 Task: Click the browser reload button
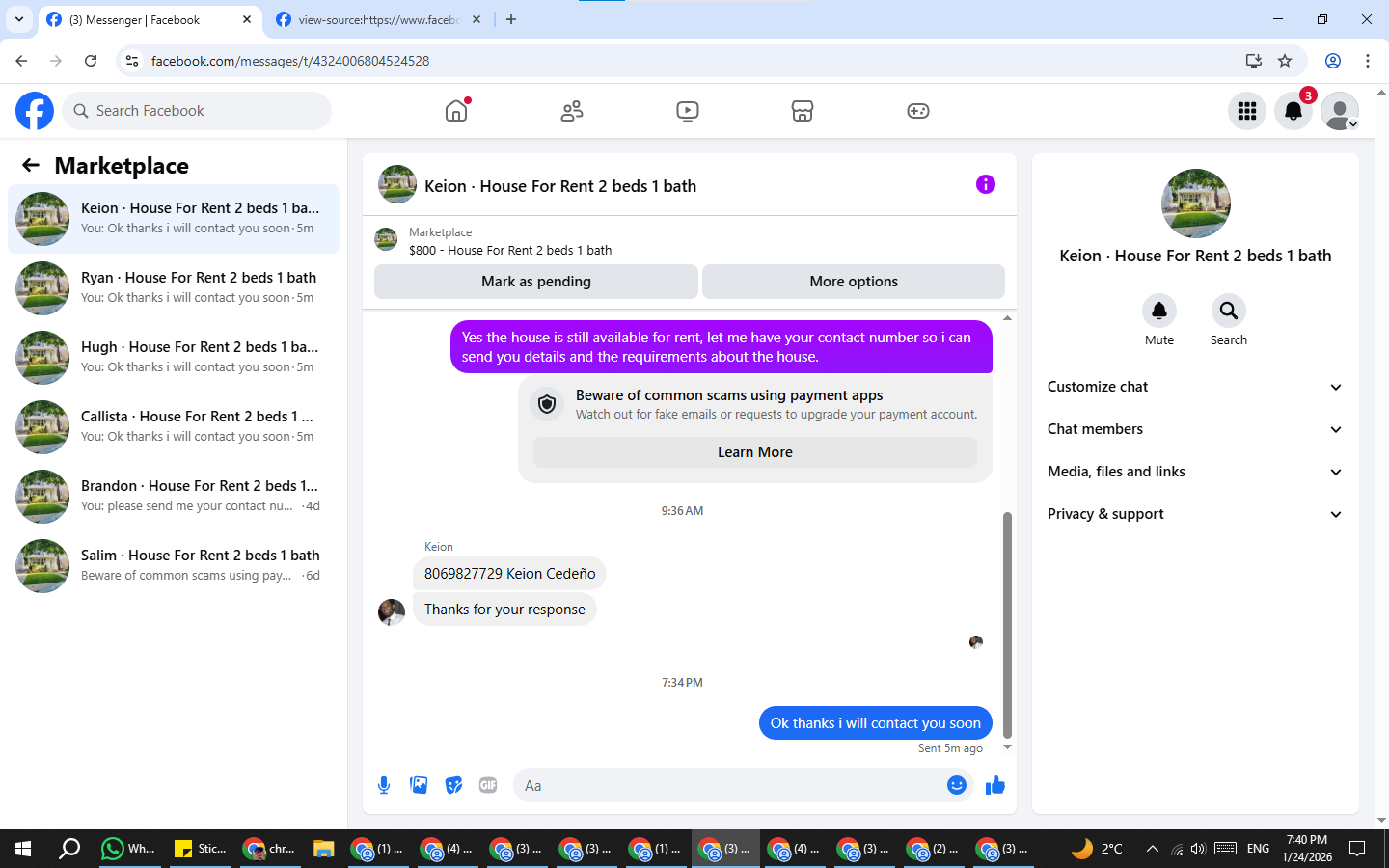[91, 61]
